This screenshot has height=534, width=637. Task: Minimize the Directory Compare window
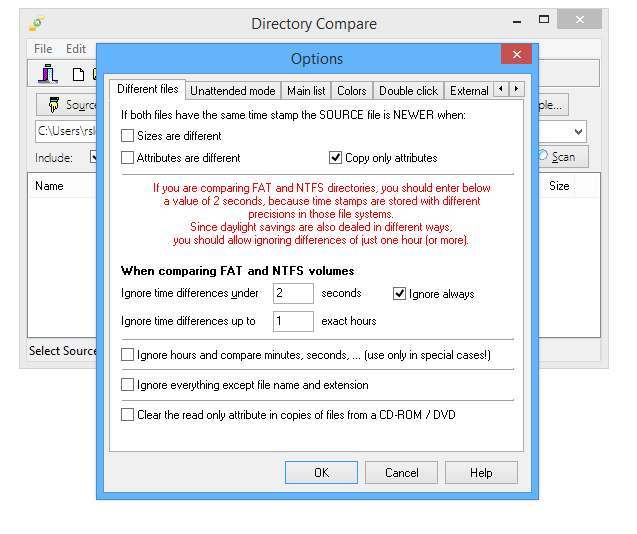point(517,22)
